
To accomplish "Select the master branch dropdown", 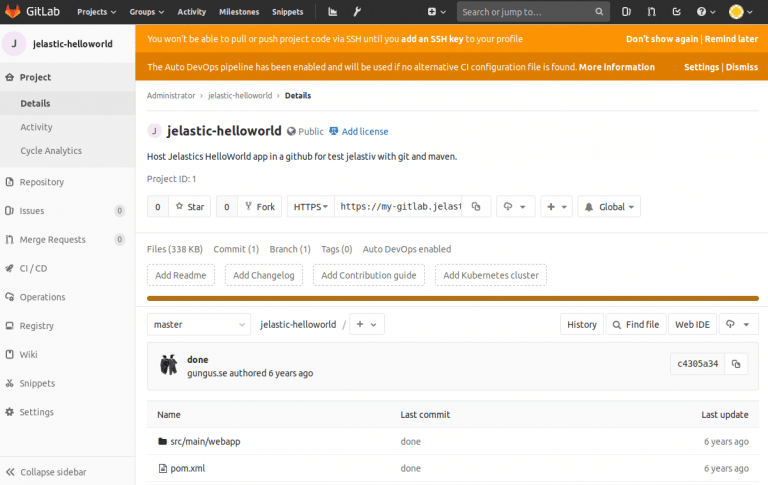I will pos(199,324).
